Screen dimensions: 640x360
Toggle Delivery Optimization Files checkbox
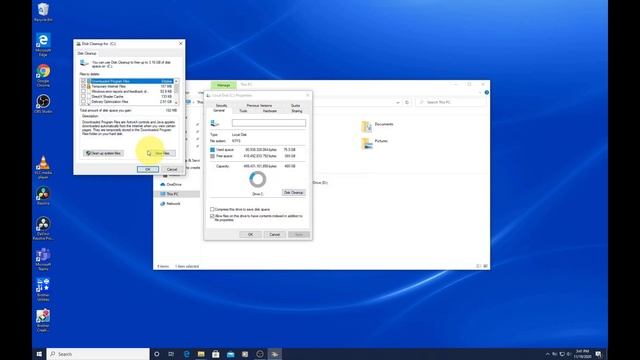point(84,101)
